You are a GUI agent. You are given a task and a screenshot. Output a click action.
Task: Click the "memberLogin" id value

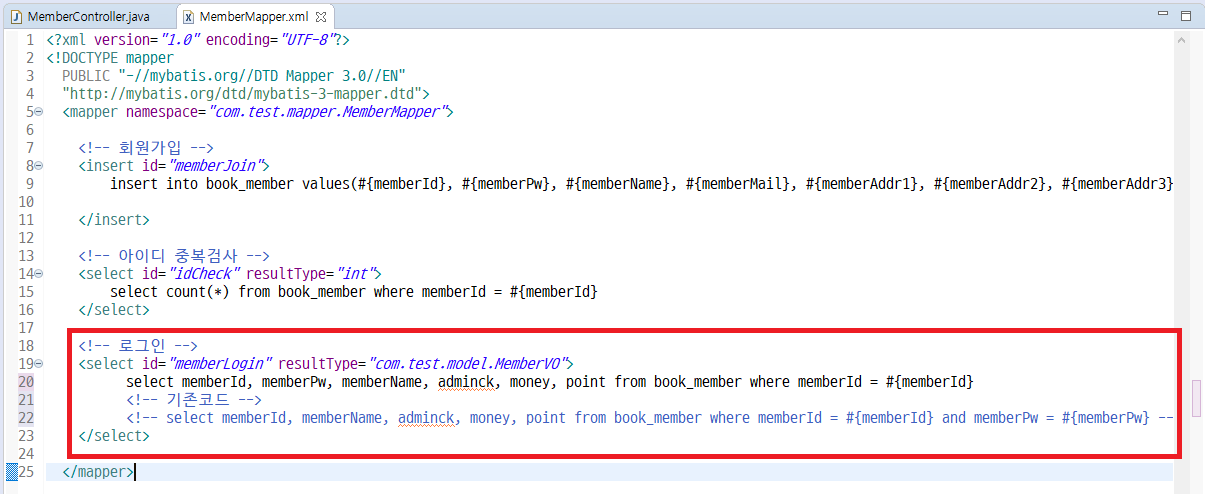pyautogui.click(x=220, y=363)
